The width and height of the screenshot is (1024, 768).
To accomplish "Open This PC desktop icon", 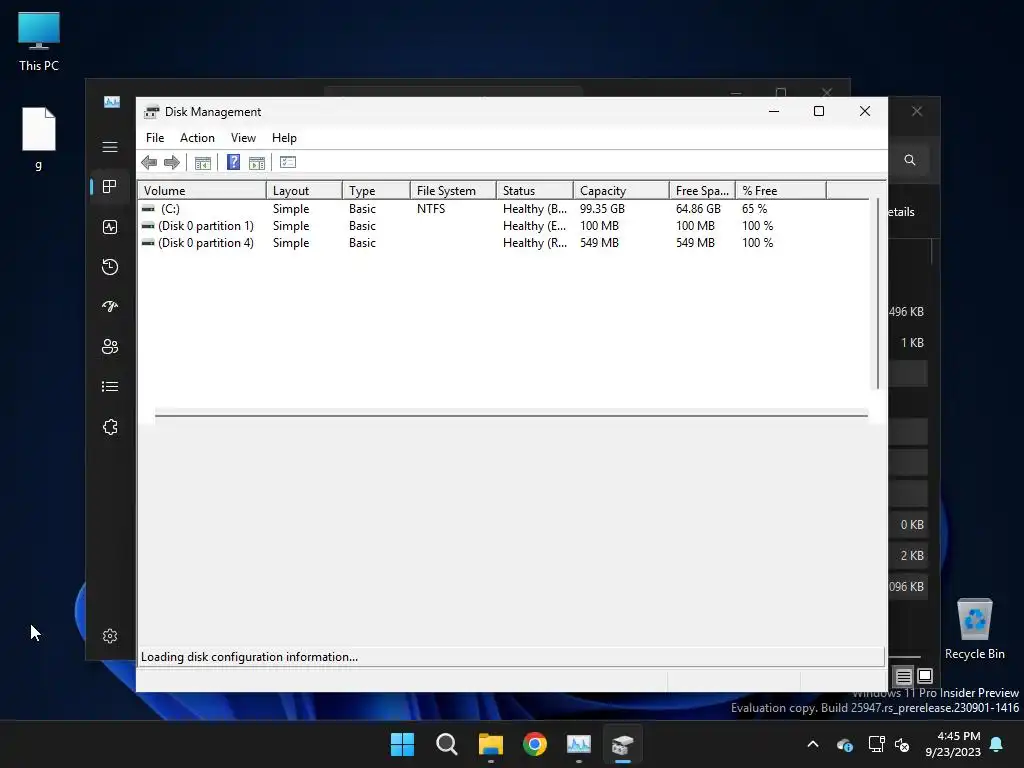I will point(39,41).
